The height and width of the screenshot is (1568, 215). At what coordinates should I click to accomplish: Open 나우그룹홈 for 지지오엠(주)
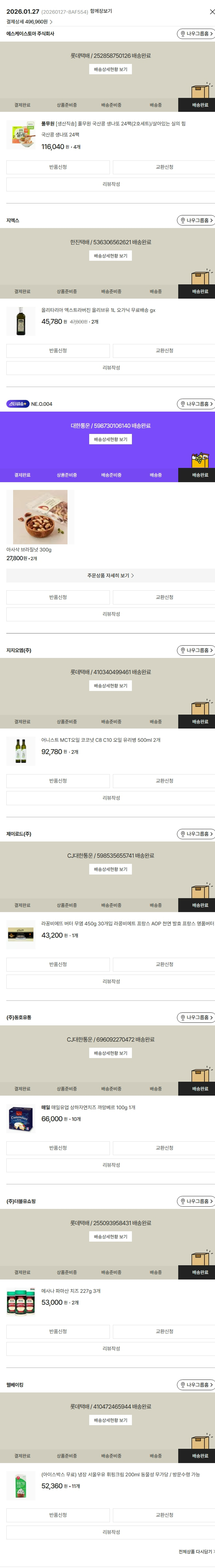point(196,650)
